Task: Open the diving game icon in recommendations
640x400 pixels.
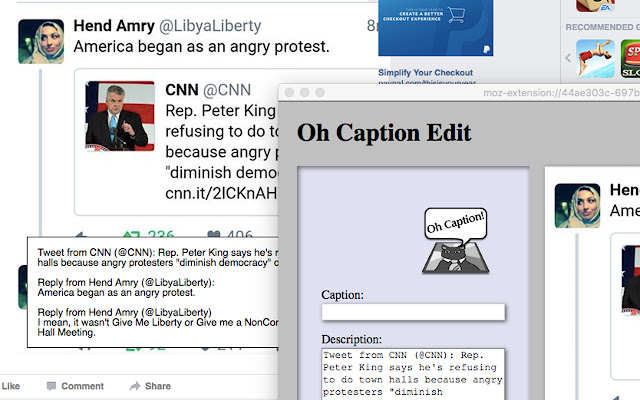Action: pyautogui.click(x=596, y=58)
